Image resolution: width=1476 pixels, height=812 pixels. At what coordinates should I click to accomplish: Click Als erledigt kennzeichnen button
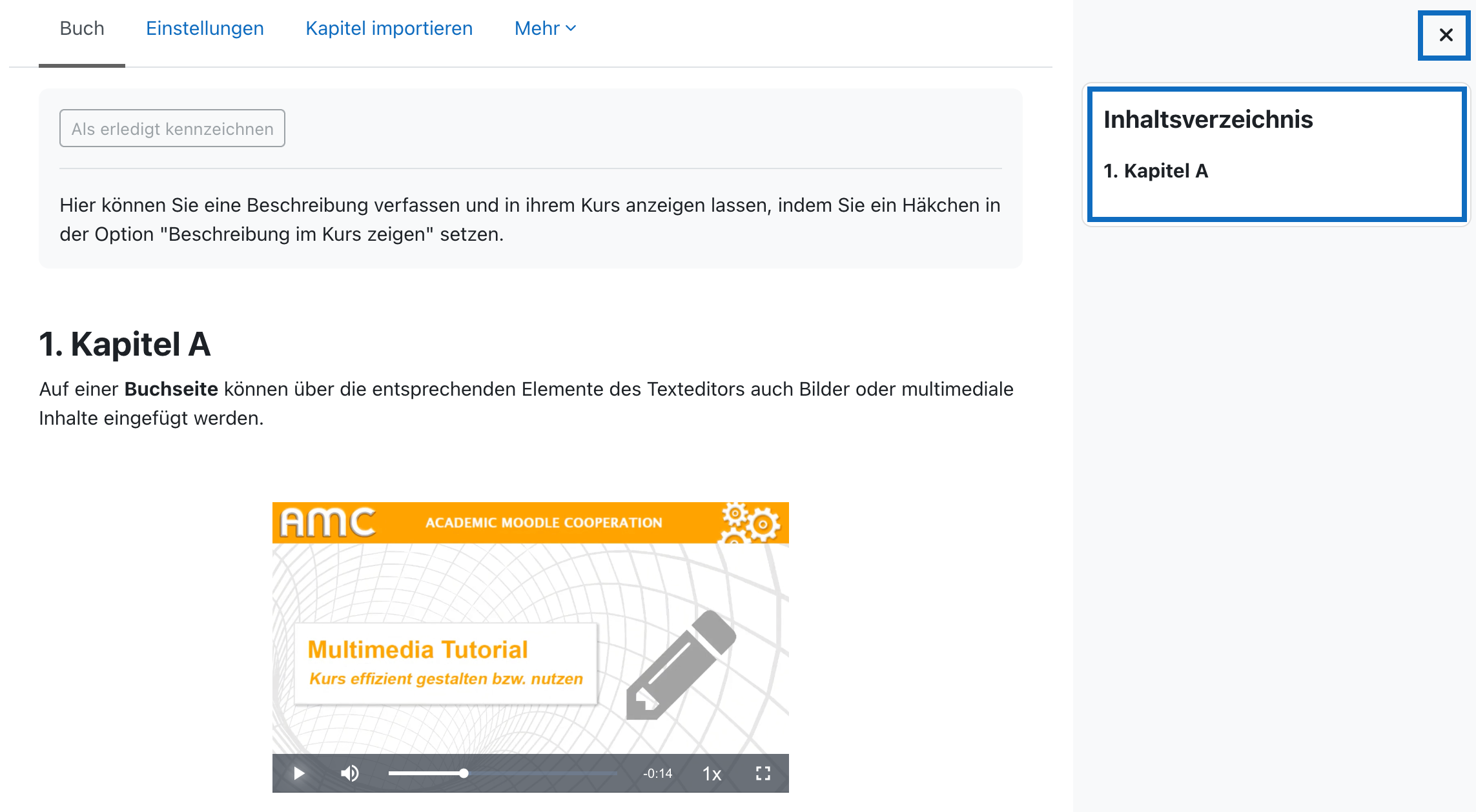172,128
